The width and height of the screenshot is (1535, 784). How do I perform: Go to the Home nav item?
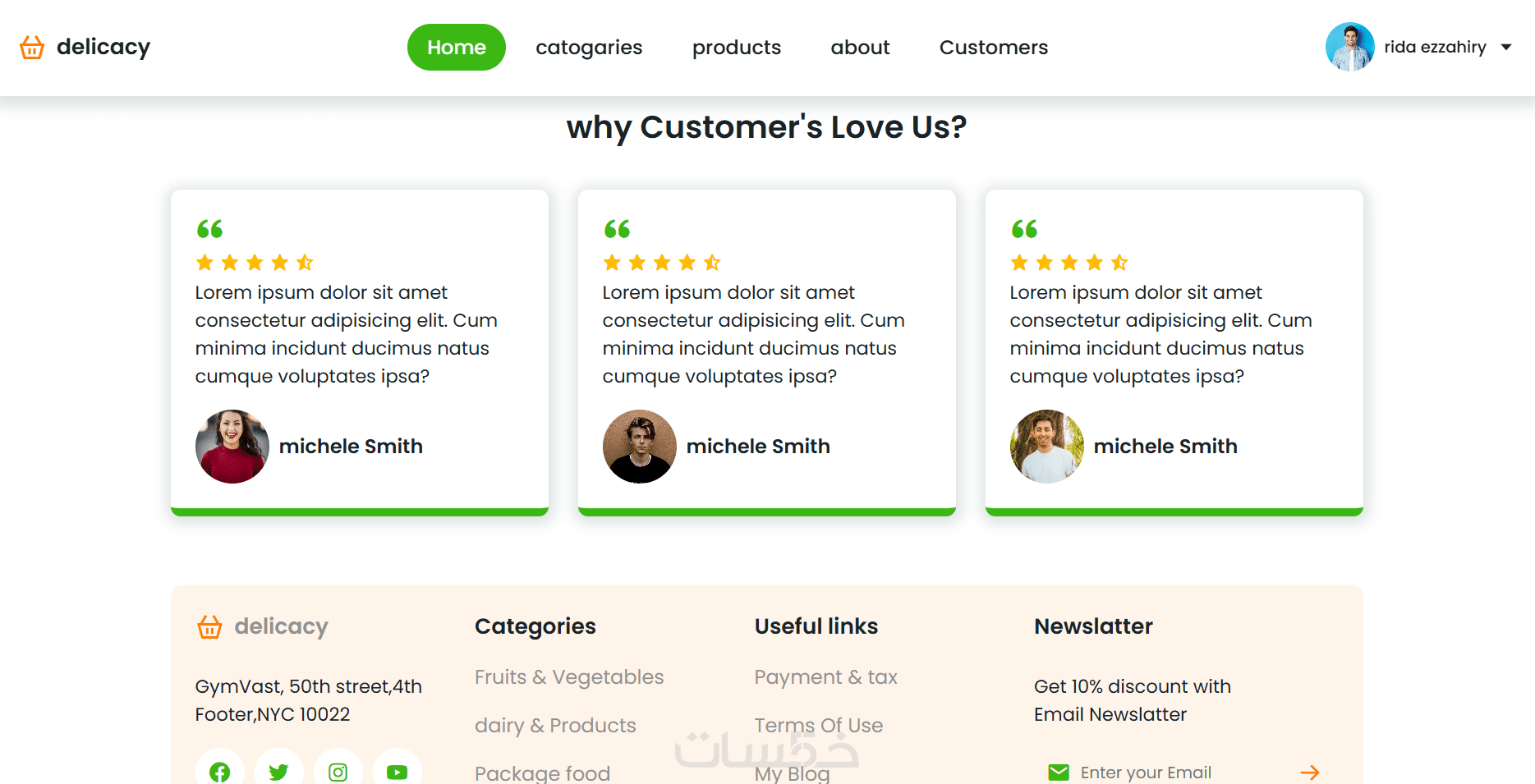(x=456, y=48)
